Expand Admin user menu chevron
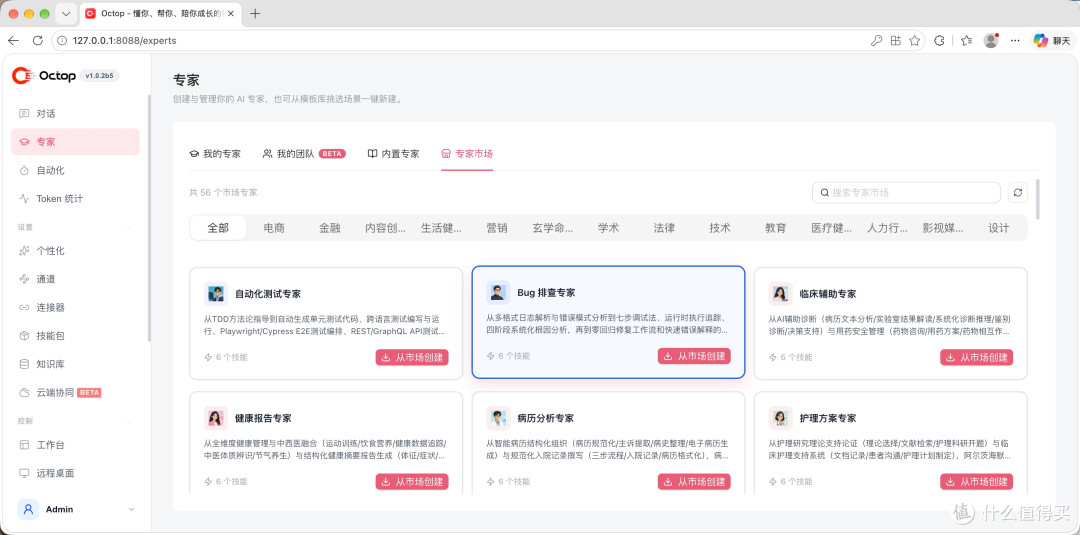The image size is (1080, 535). (132, 510)
